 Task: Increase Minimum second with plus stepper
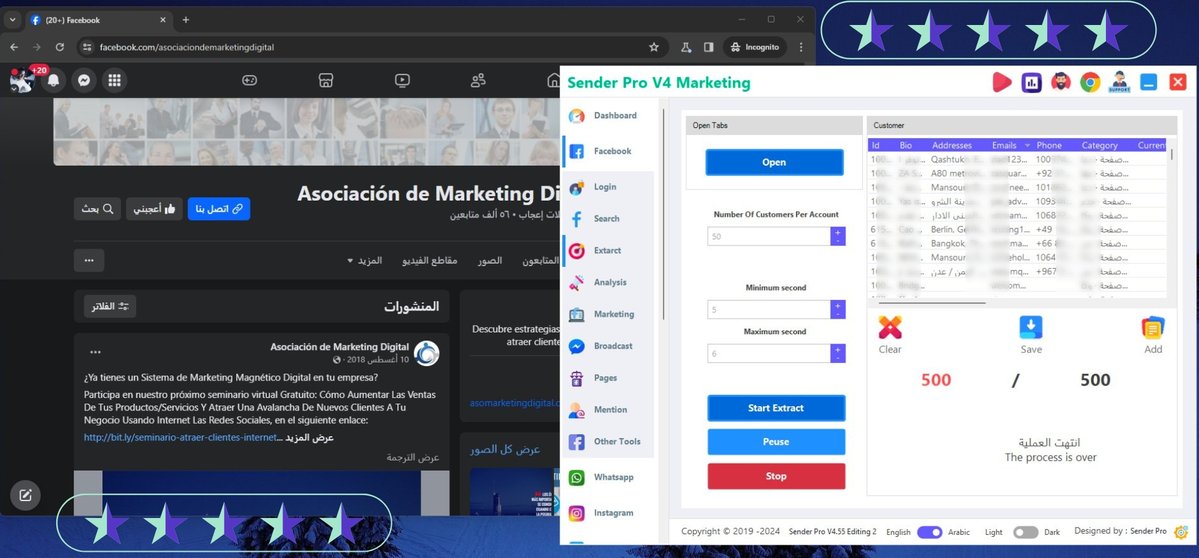837,305
